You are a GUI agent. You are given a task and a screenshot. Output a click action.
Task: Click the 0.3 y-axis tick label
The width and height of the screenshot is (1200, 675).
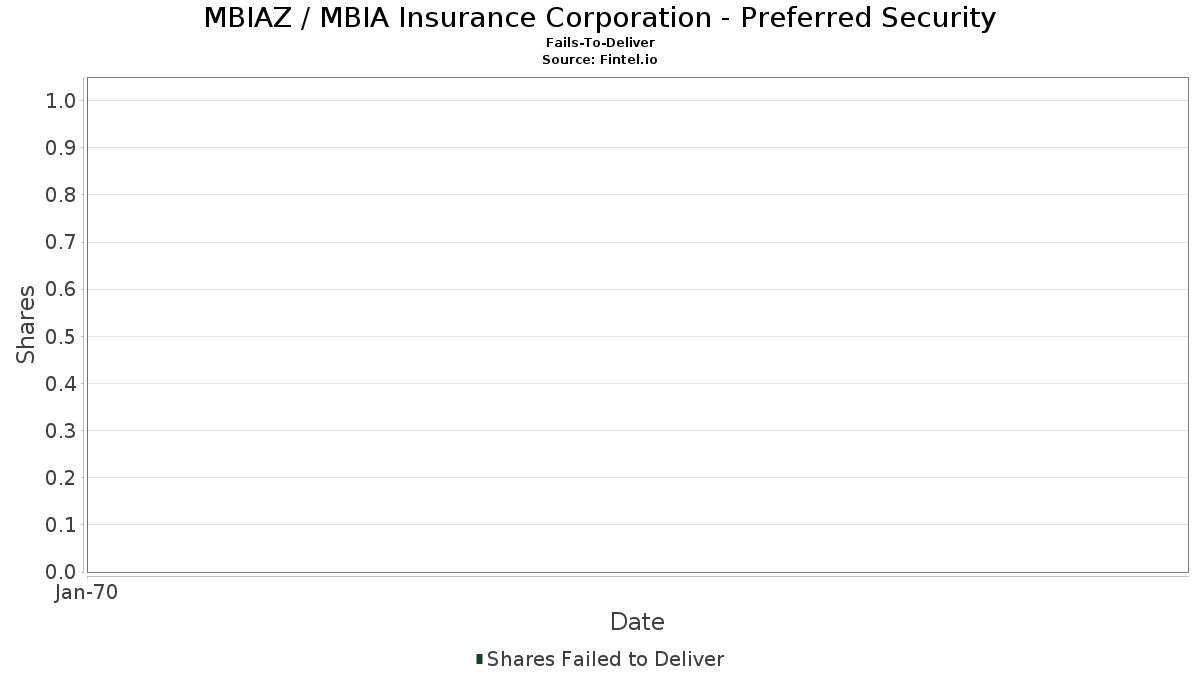pos(61,431)
